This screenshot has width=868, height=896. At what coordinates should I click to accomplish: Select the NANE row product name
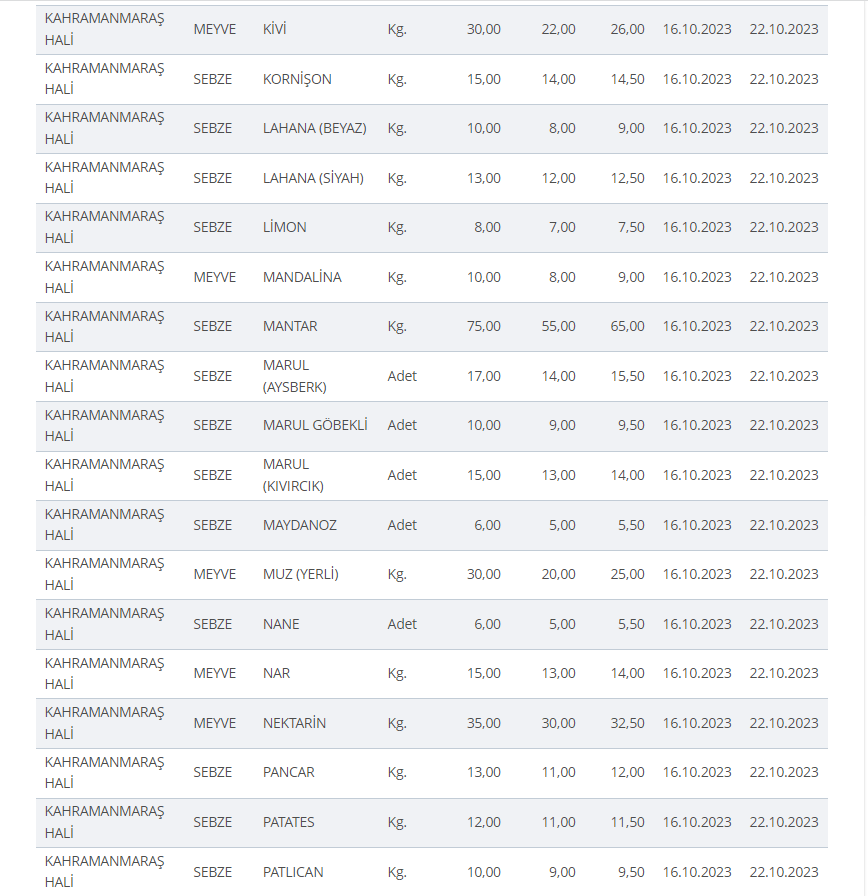pos(281,624)
